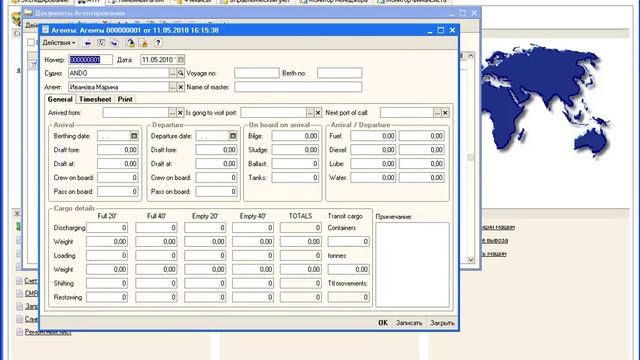Click the Arrival Crew on board field
This screenshot has width=640, height=360.
point(118,178)
